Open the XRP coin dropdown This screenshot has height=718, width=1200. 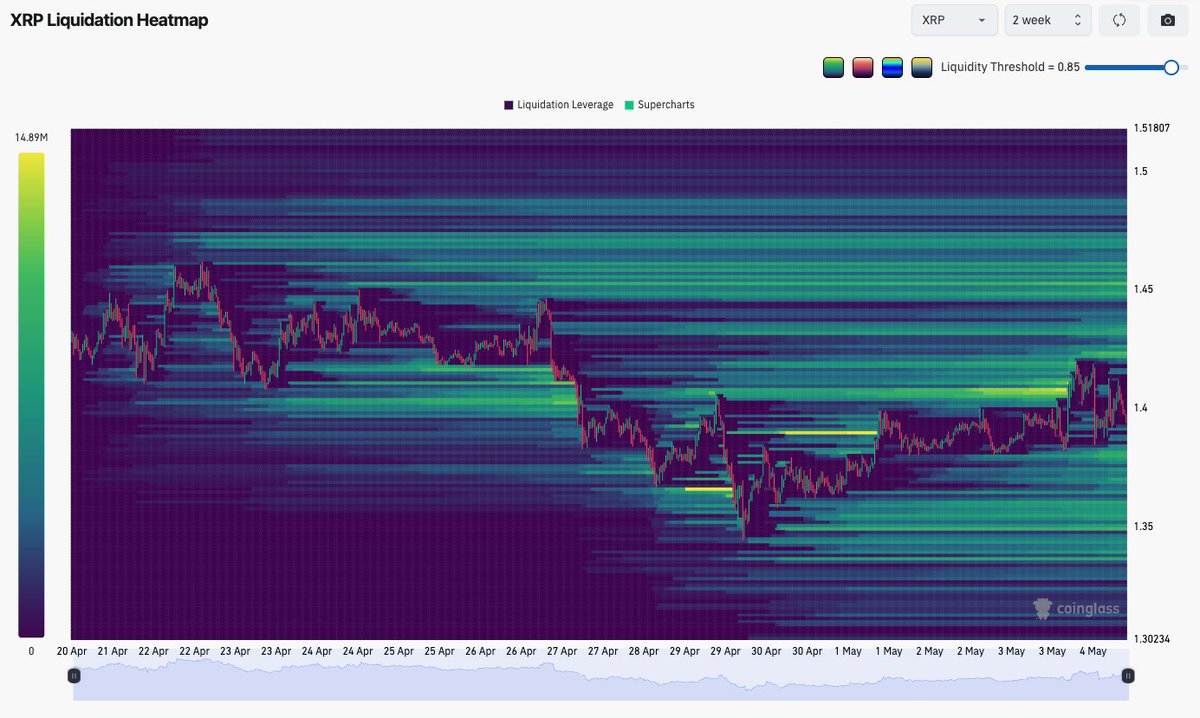[953, 20]
